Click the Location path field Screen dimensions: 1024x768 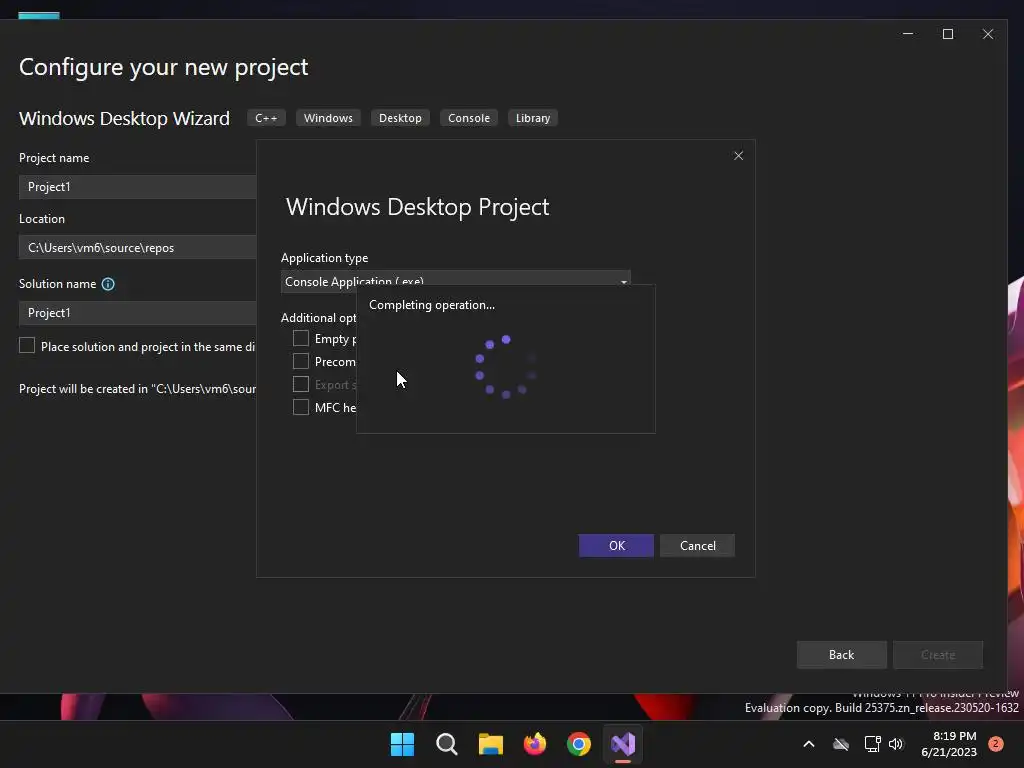[138, 248]
